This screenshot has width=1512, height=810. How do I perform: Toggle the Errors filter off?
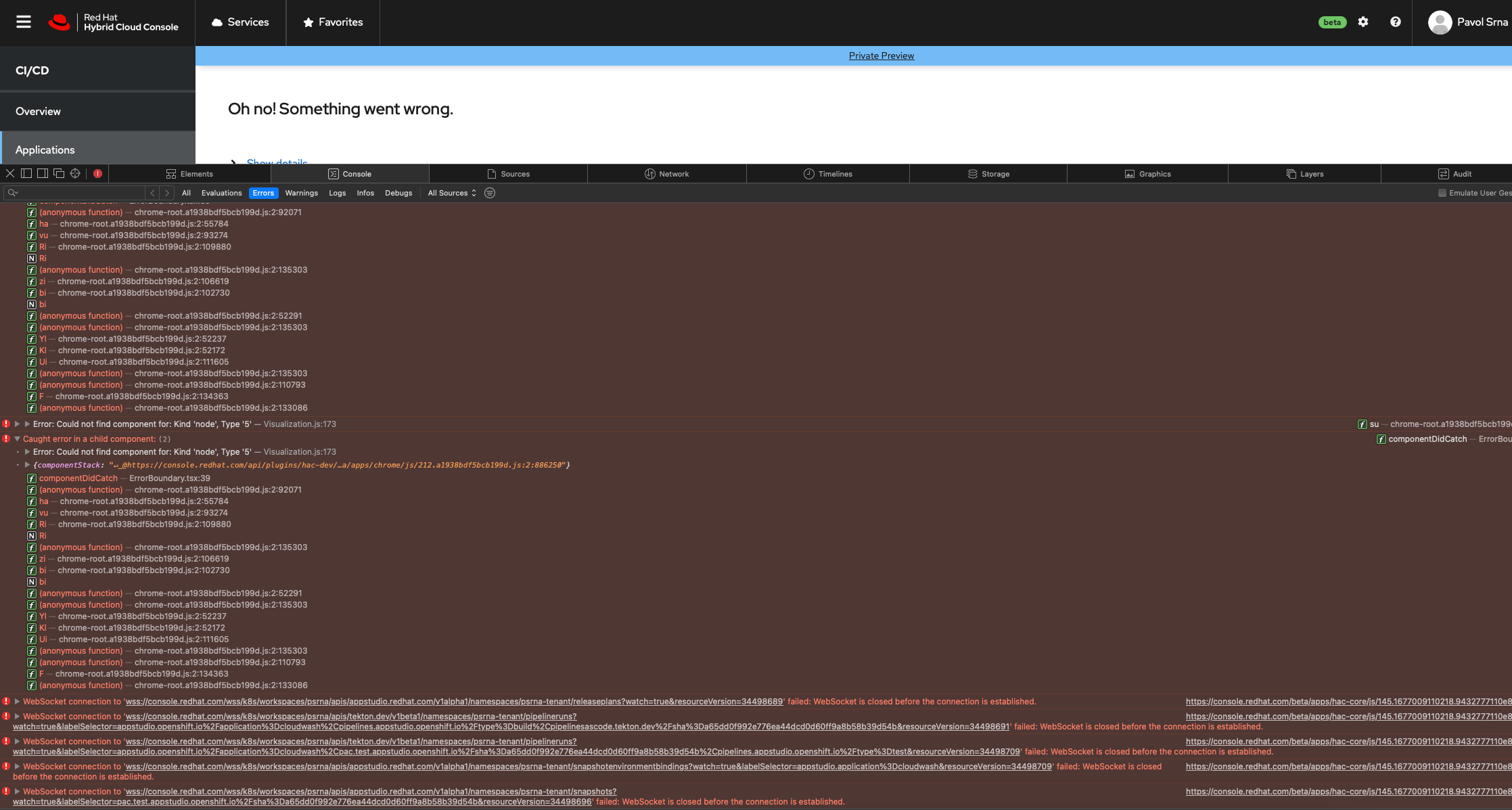263,193
